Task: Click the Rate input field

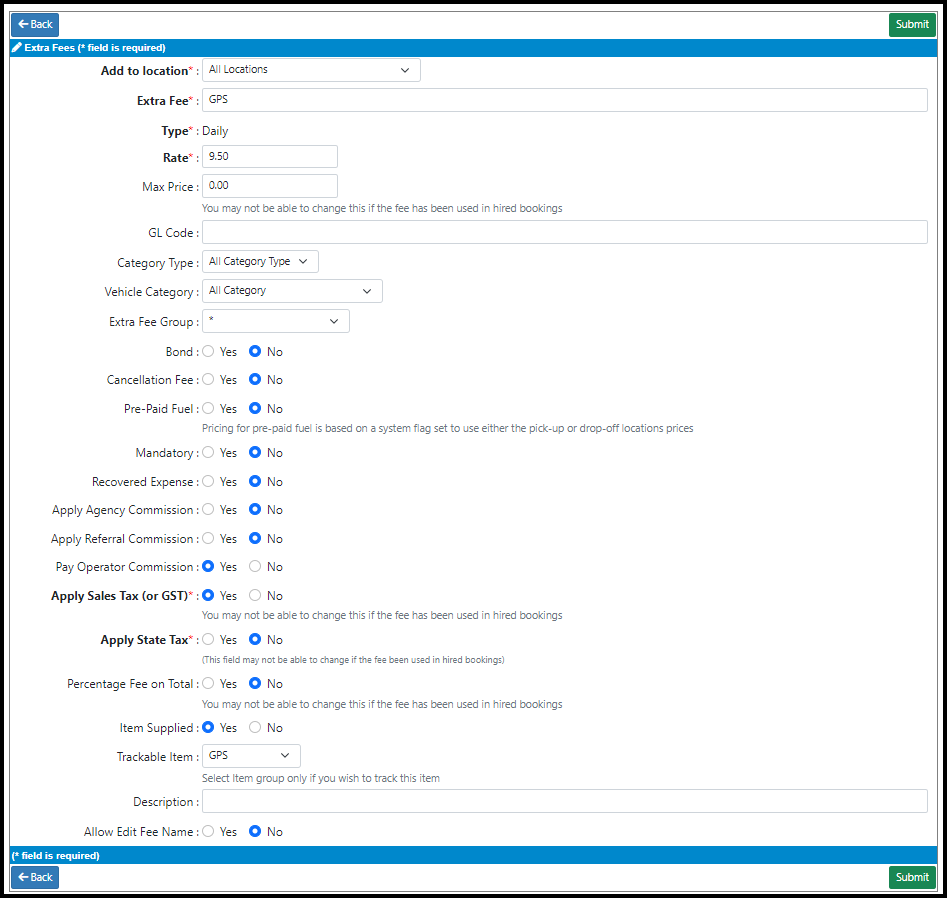Action: click(270, 157)
